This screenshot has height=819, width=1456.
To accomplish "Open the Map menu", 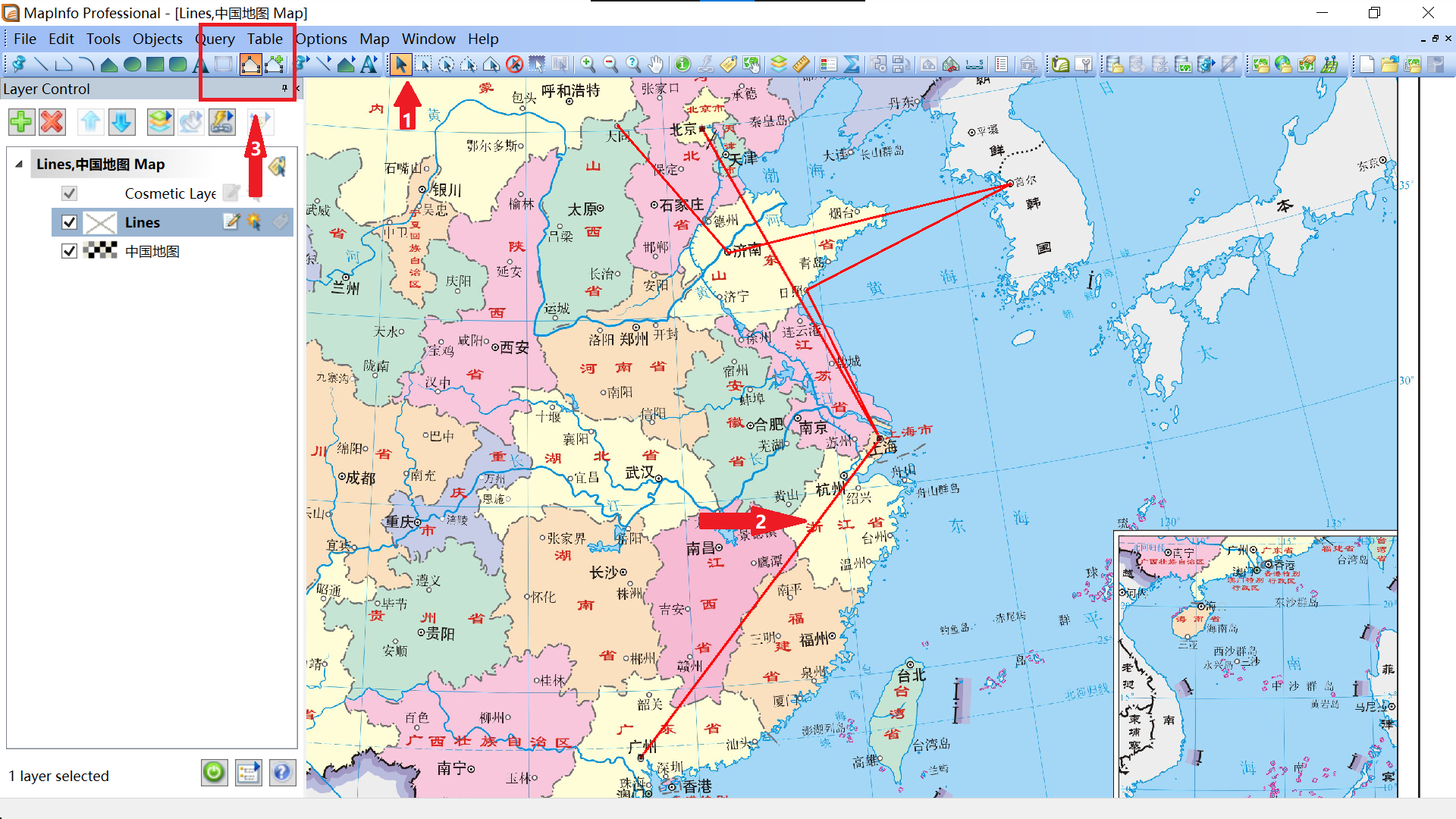I will tap(374, 39).
